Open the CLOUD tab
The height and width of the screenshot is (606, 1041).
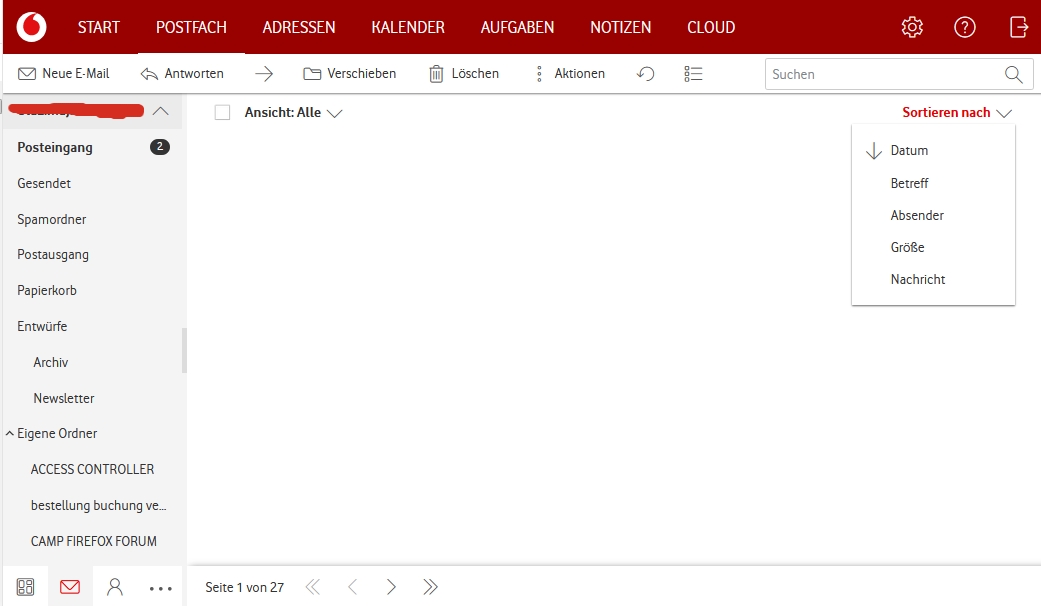711,27
